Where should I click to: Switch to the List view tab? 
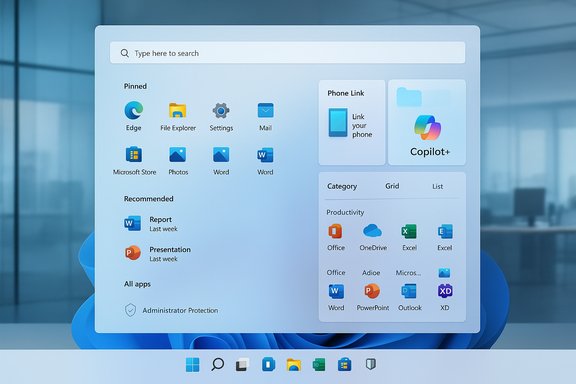[x=437, y=186]
